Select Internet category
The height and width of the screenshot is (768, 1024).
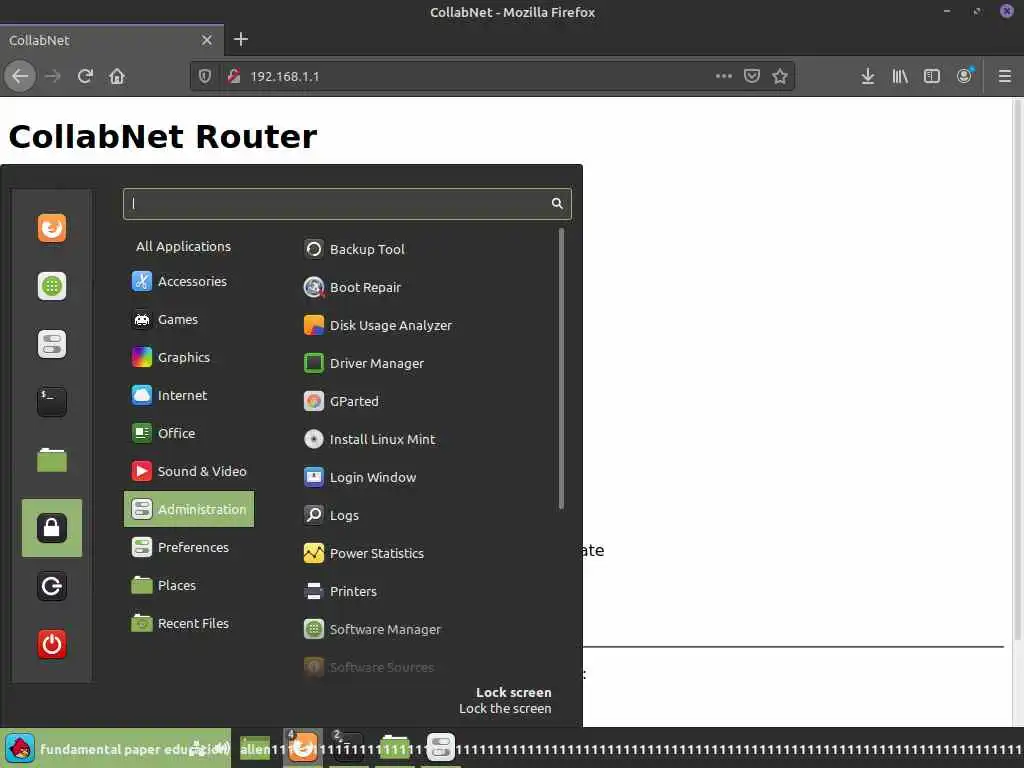click(170, 395)
